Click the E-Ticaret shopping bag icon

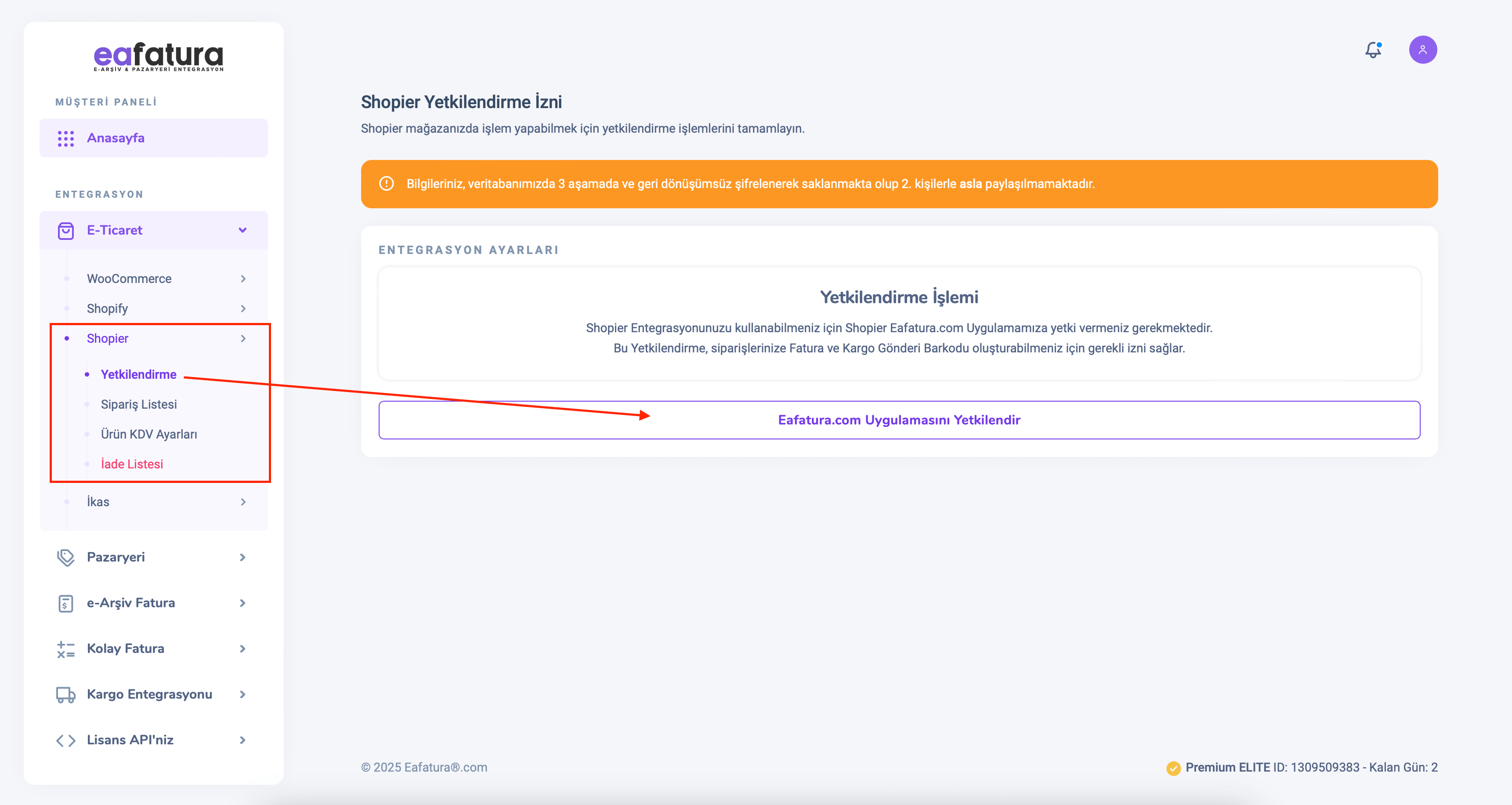[x=66, y=231]
